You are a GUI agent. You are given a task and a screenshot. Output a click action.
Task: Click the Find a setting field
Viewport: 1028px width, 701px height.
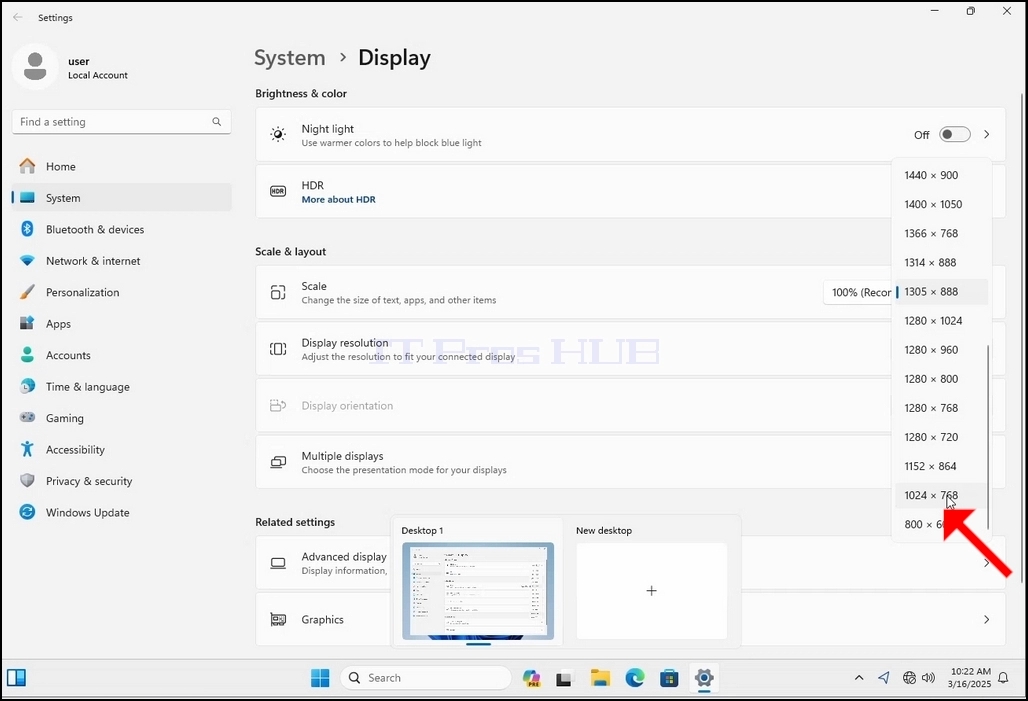(121, 122)
